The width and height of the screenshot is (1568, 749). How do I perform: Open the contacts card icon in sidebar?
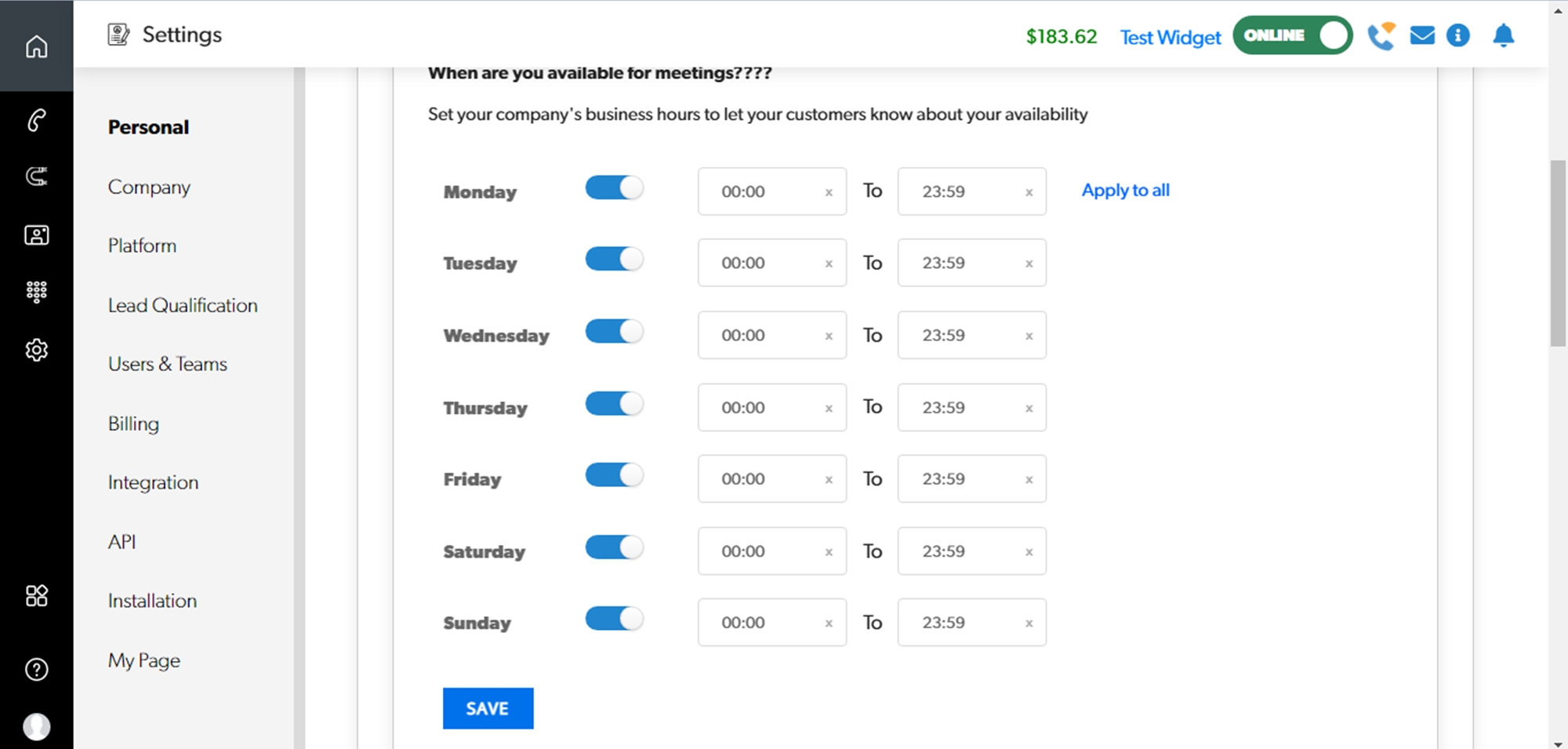(x=36, y=235)
